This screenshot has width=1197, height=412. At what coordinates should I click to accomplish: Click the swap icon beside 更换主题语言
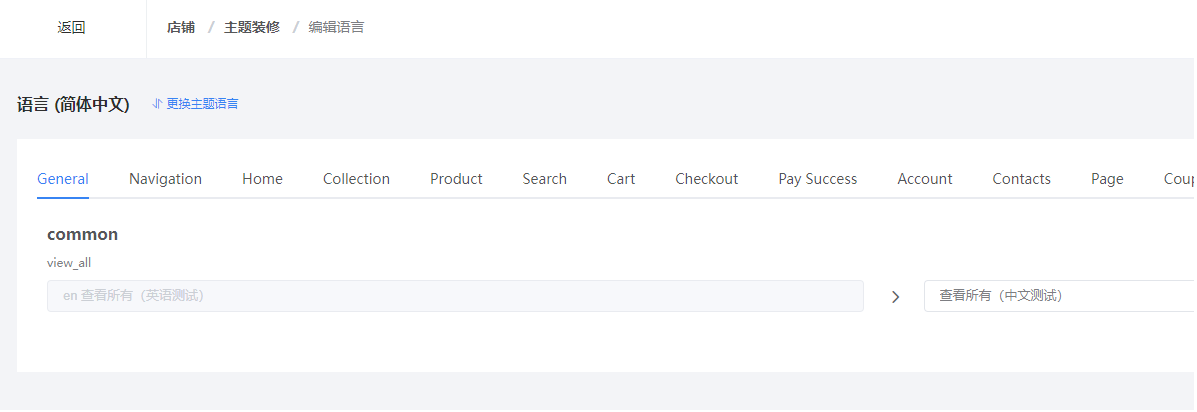click(x=157, y=104)
